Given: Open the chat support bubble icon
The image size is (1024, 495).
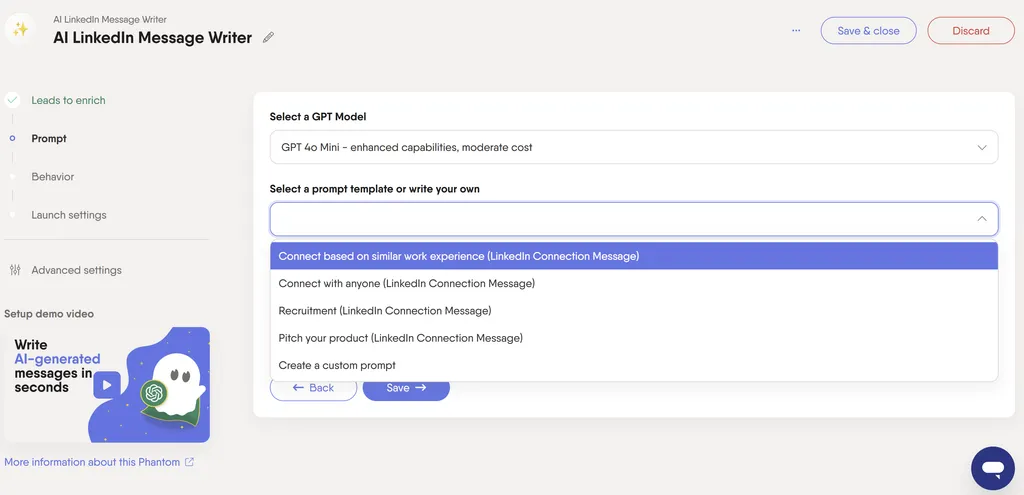Looking at the screenshot, I should tap(992, 468).
